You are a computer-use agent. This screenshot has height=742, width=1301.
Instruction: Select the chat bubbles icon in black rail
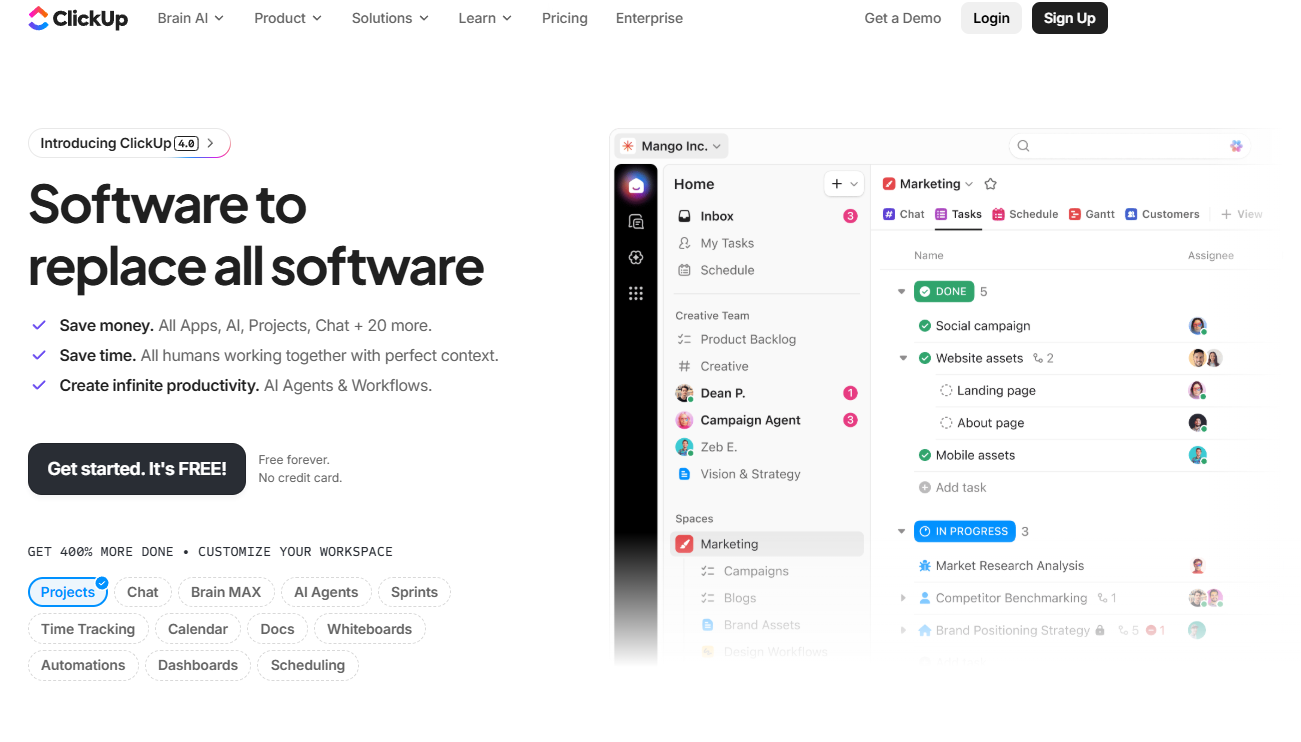(x=636, y=222)
